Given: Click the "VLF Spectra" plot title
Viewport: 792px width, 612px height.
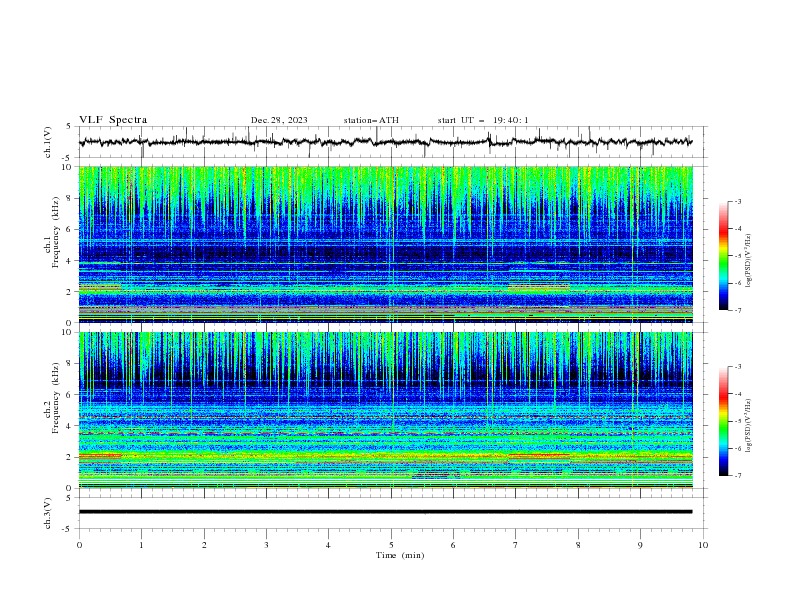Looking at the screenshot, I should click(113, 120).
